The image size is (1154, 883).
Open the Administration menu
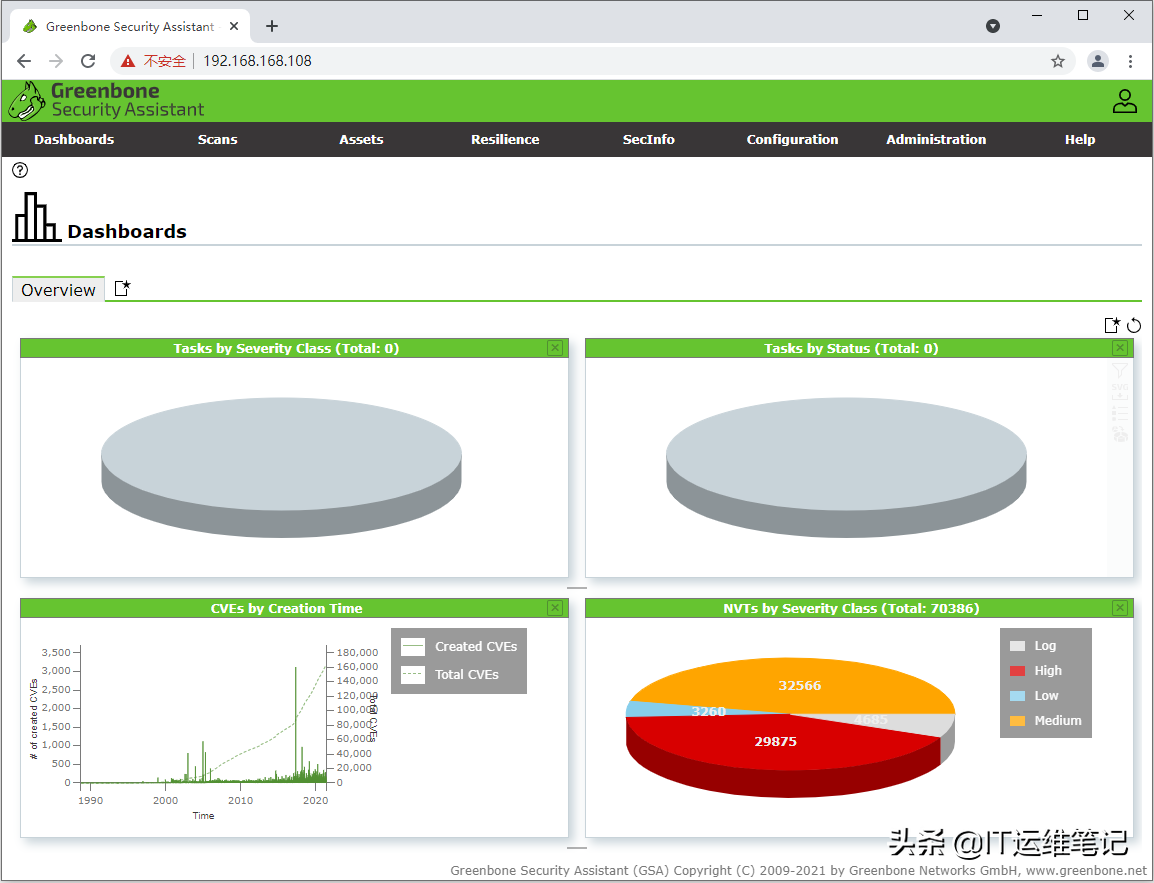click(935, 139)
